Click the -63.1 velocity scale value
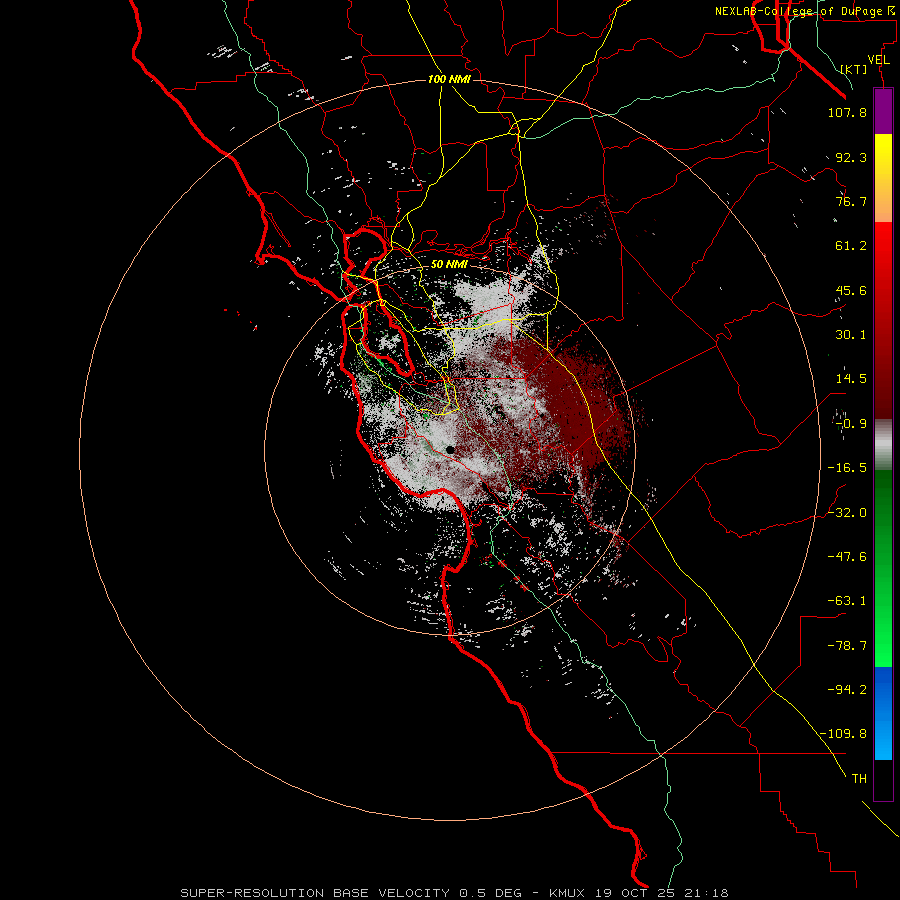This screenshot has width=900, height=900. point(847,601)
